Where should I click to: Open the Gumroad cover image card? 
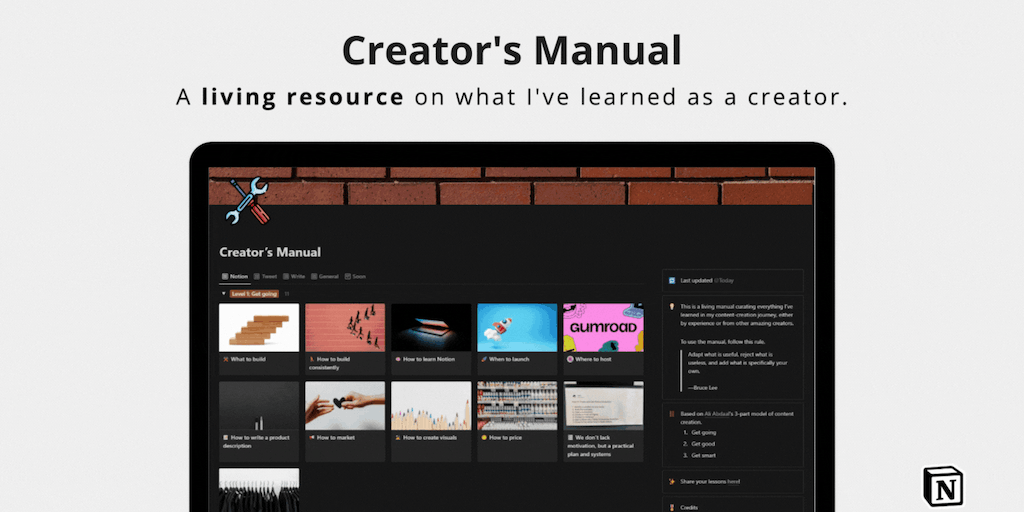603,327
